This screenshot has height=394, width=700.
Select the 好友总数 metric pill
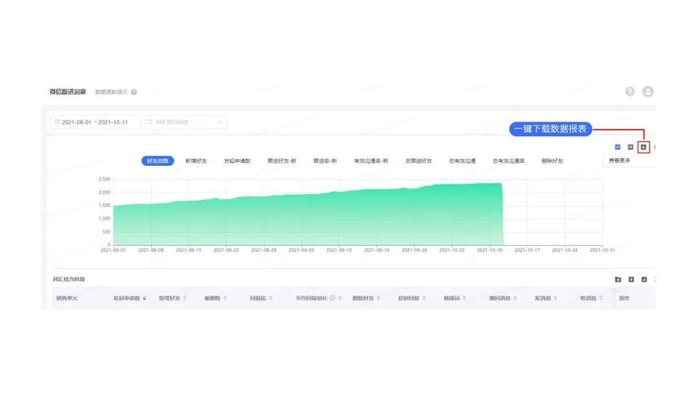point(158,161)
